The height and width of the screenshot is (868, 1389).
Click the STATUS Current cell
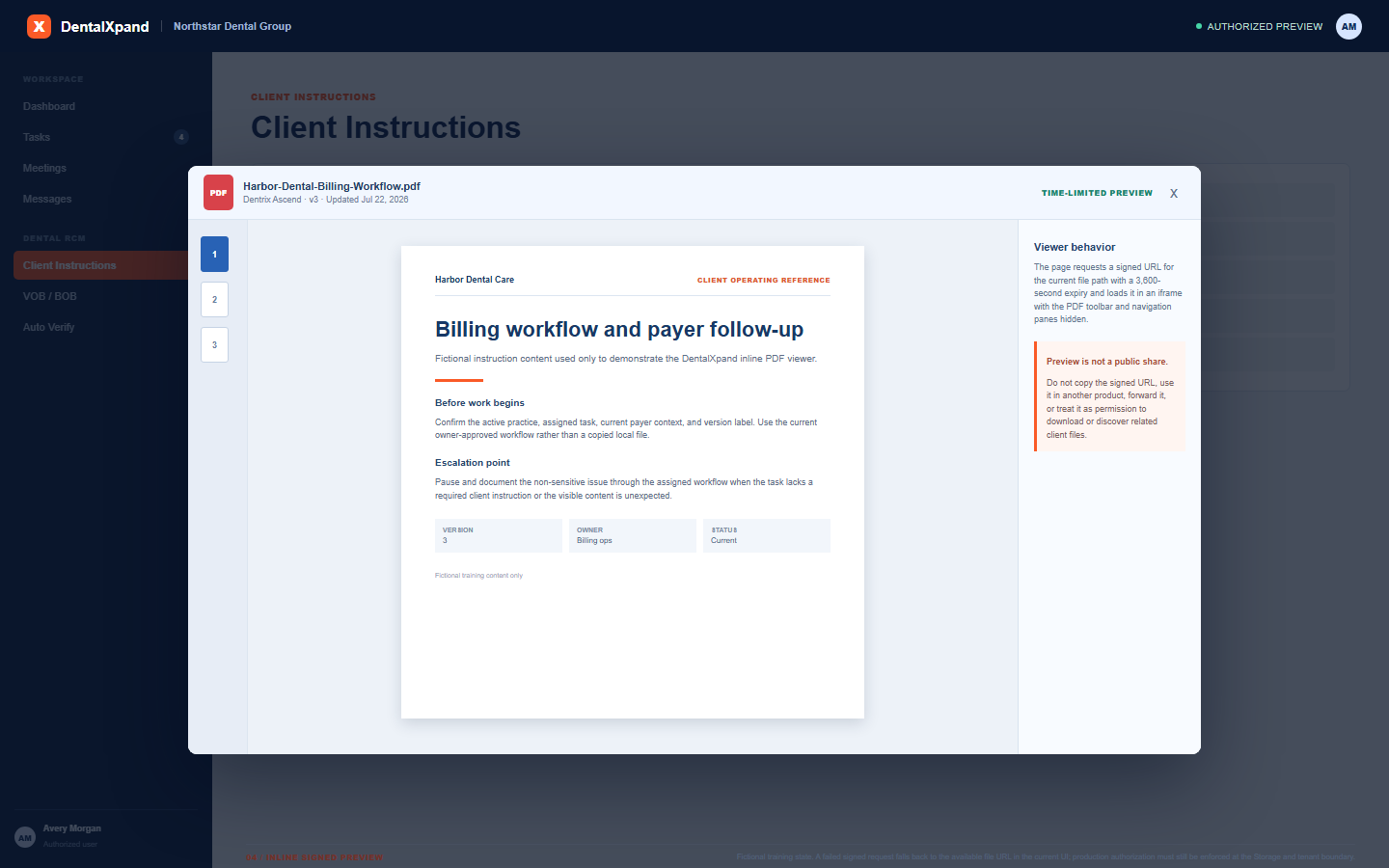click(x=767, y=535)
